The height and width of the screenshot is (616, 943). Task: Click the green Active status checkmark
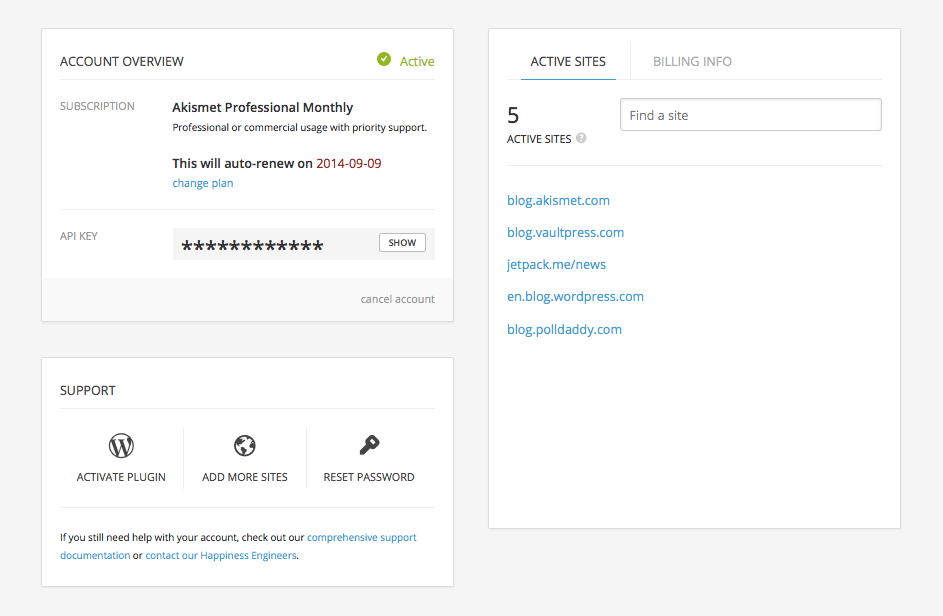click(384, 60)
